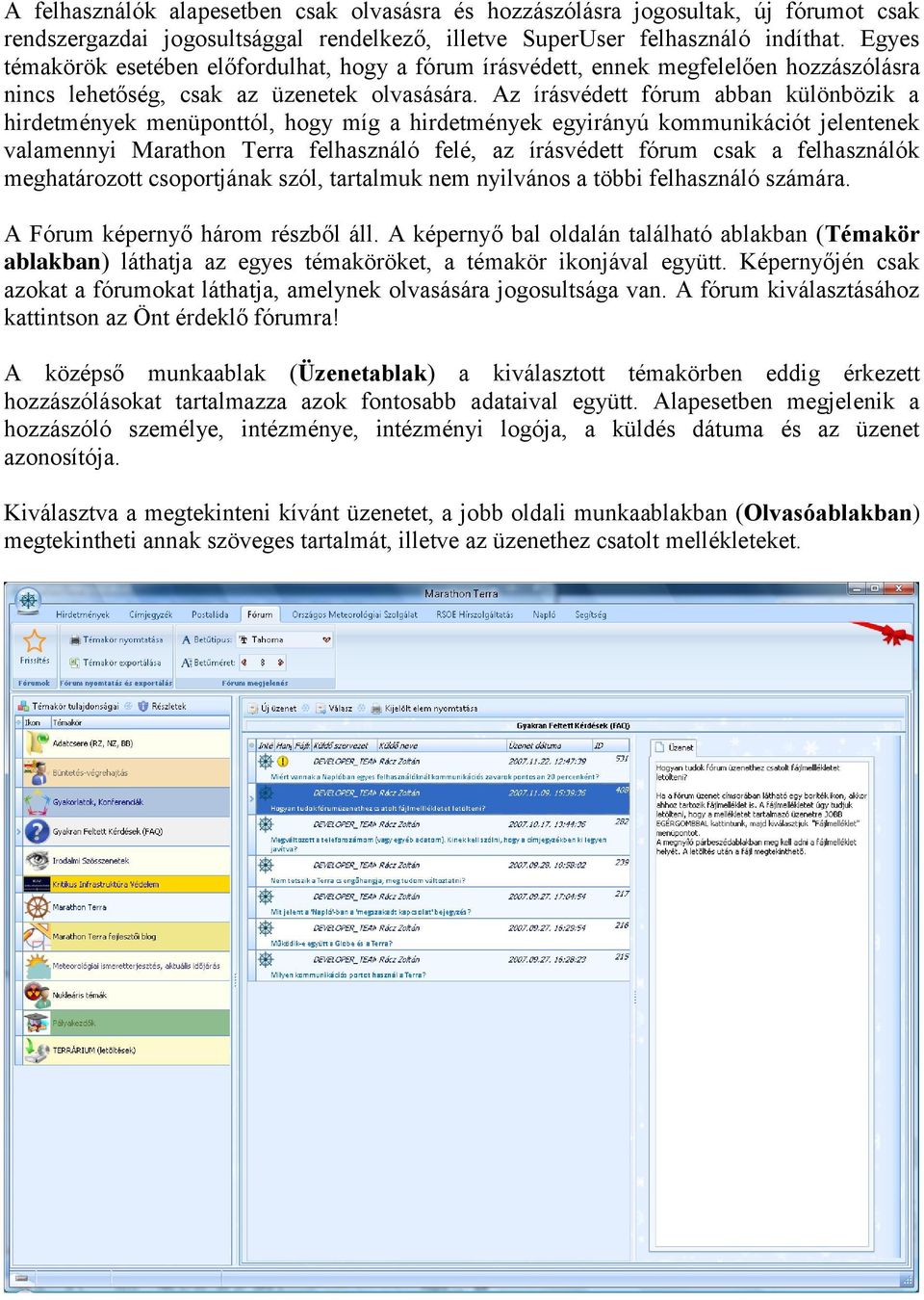Open the Napló tab
This screenshot has height=1300, width=924.
coord(544,614)
